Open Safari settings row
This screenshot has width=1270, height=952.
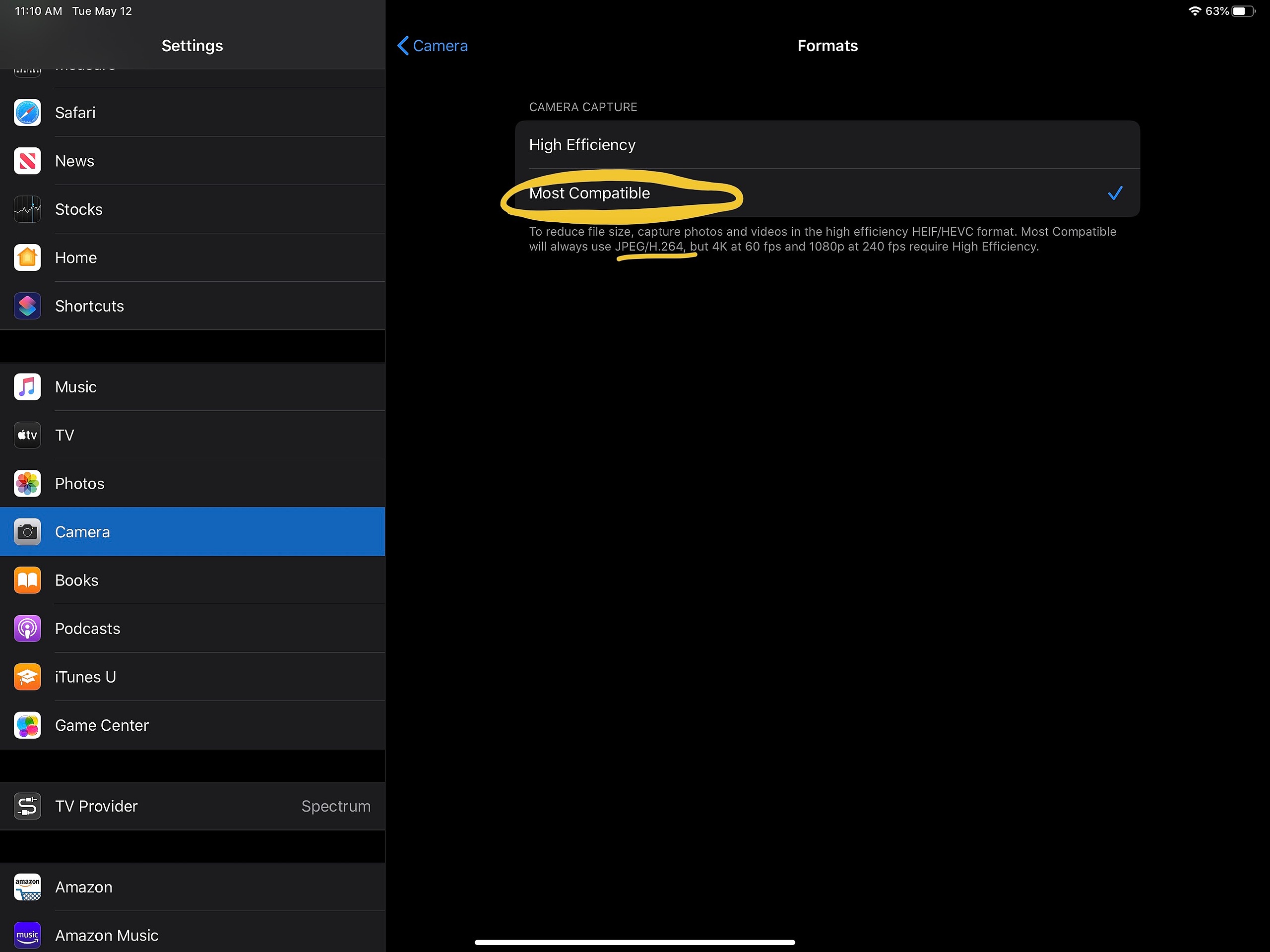[192, 113]
